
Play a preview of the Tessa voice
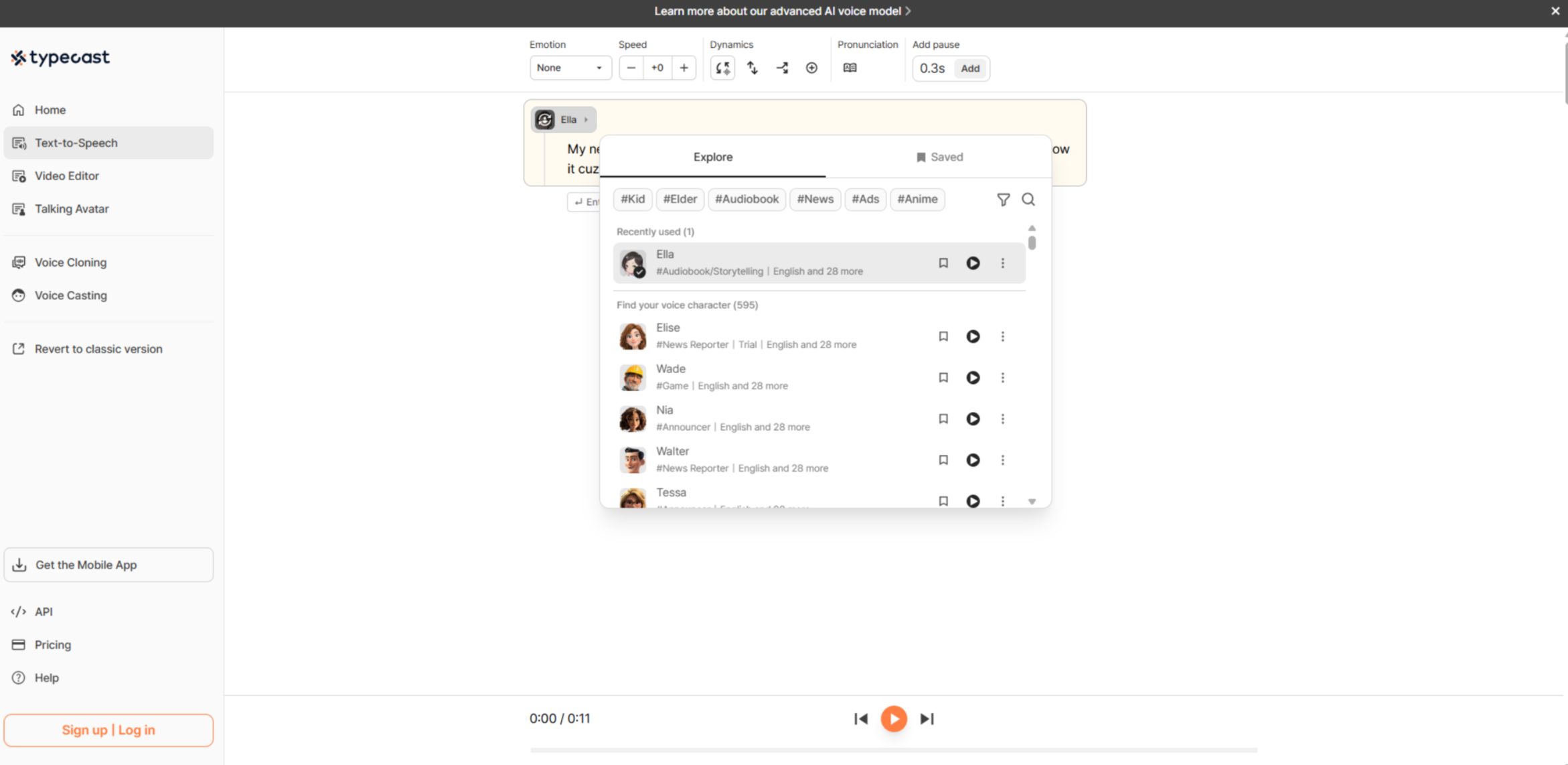[x=973, y=500]
